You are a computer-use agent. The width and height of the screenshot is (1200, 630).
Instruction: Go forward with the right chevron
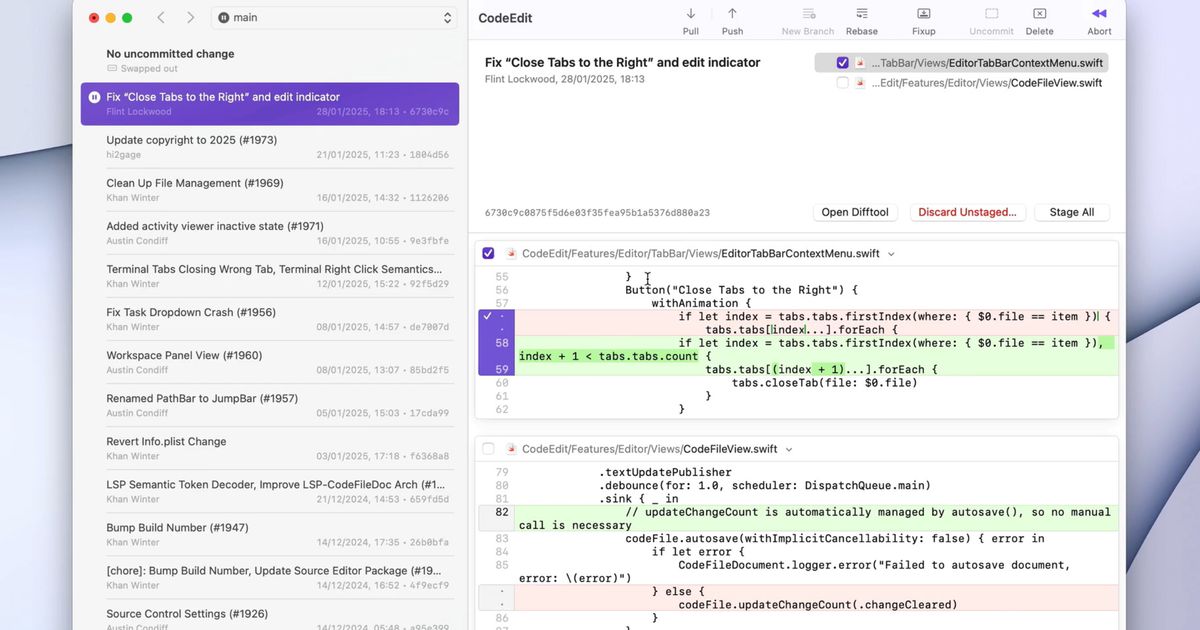(190, 18)
